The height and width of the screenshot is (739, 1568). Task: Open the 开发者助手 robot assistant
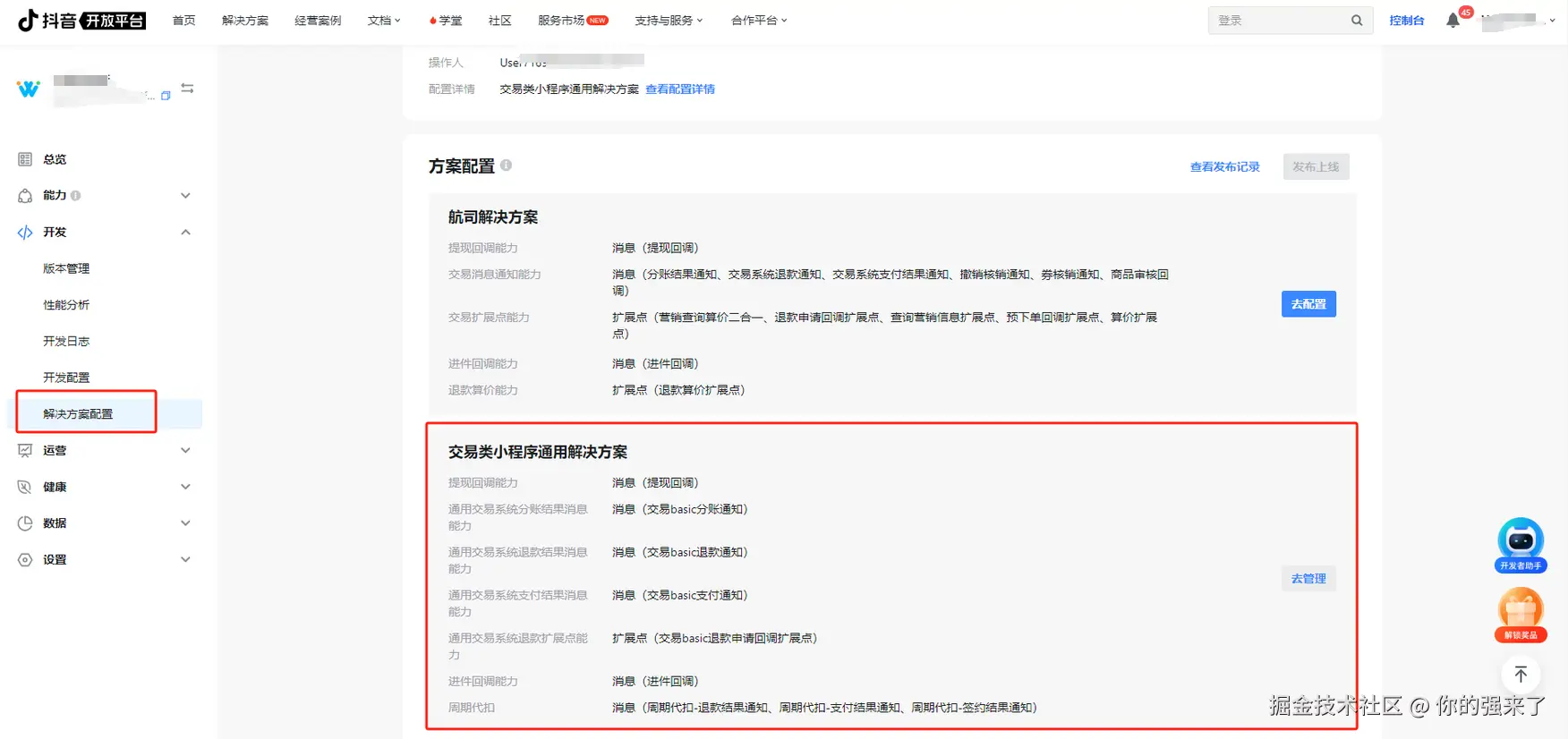coord(1521,544)
